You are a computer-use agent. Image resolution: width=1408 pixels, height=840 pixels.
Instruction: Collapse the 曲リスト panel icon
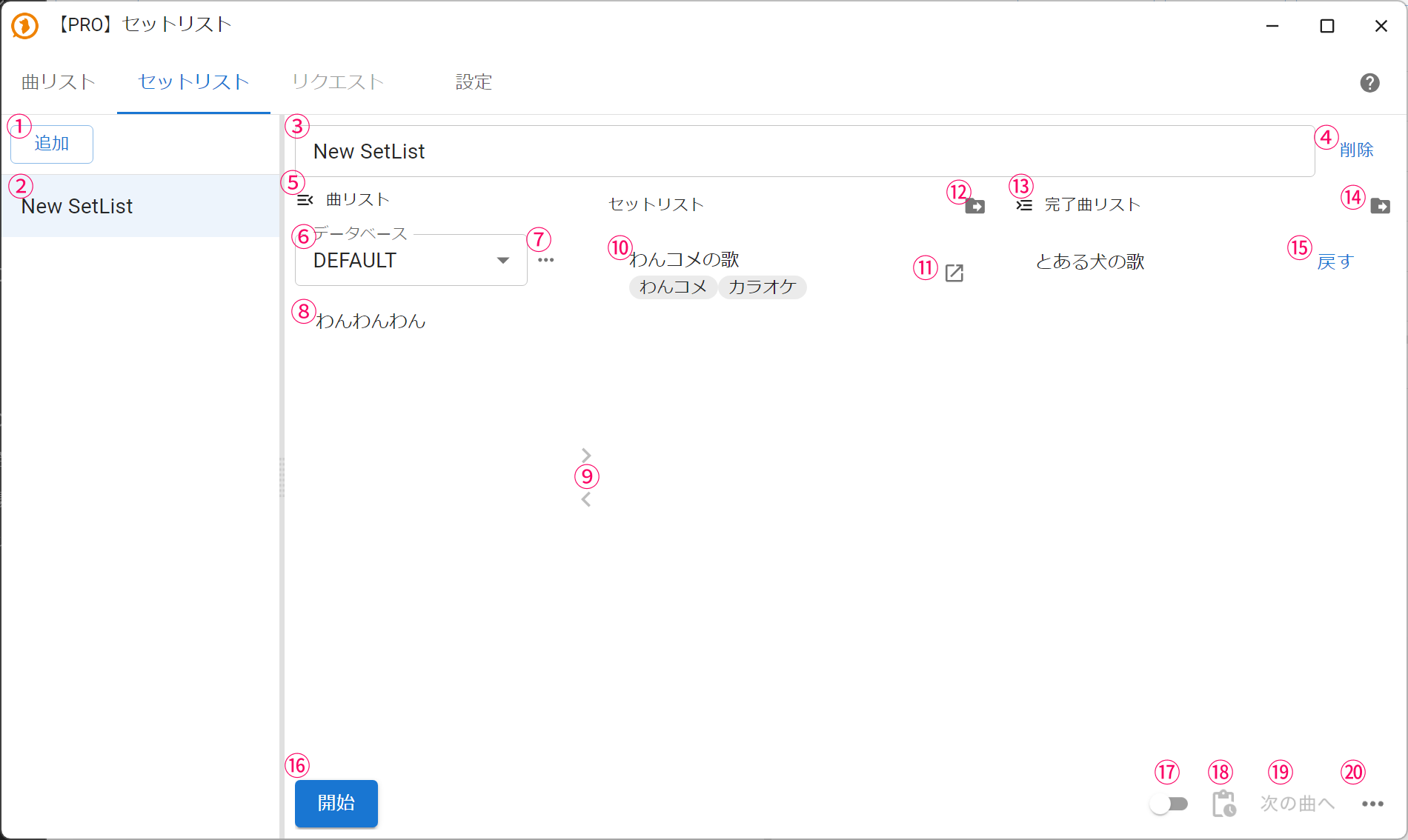305,200
